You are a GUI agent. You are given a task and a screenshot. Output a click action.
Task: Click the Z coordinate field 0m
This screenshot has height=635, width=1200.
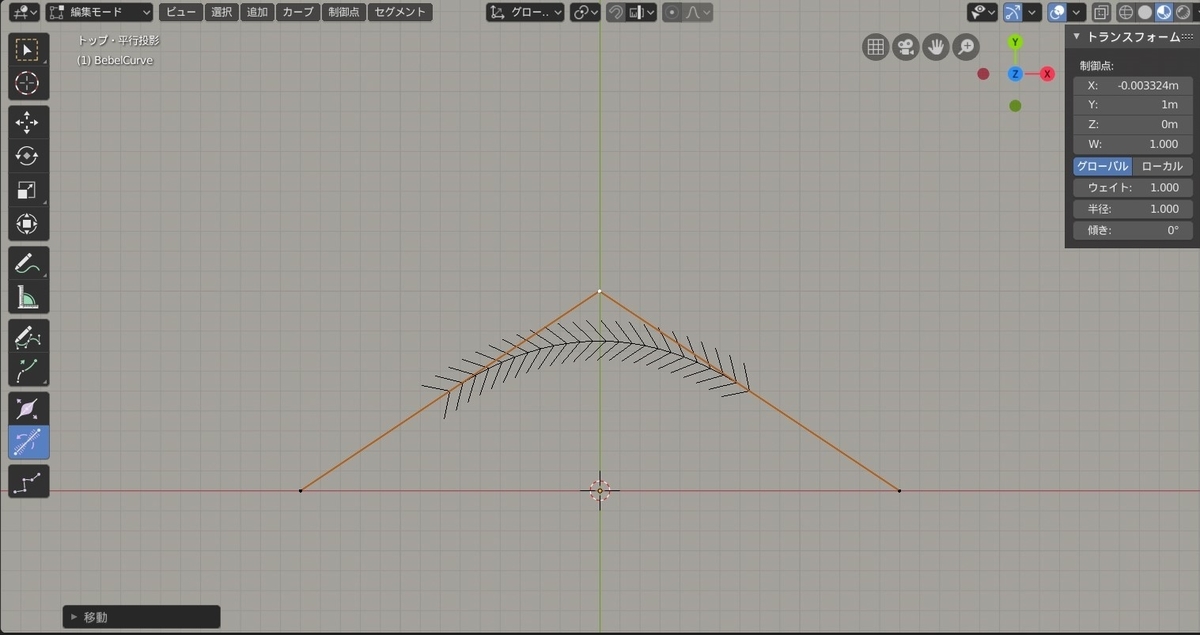click(1132, 124)
